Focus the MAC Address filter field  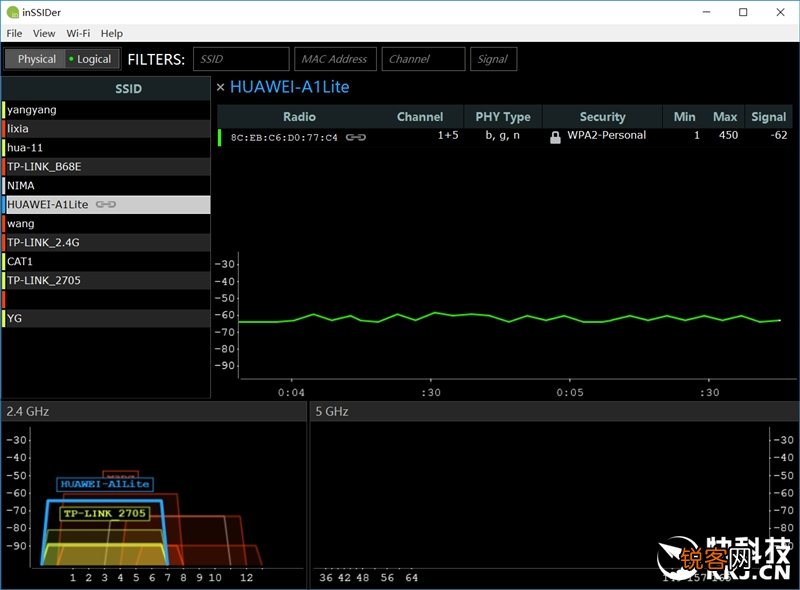(335, 59)
